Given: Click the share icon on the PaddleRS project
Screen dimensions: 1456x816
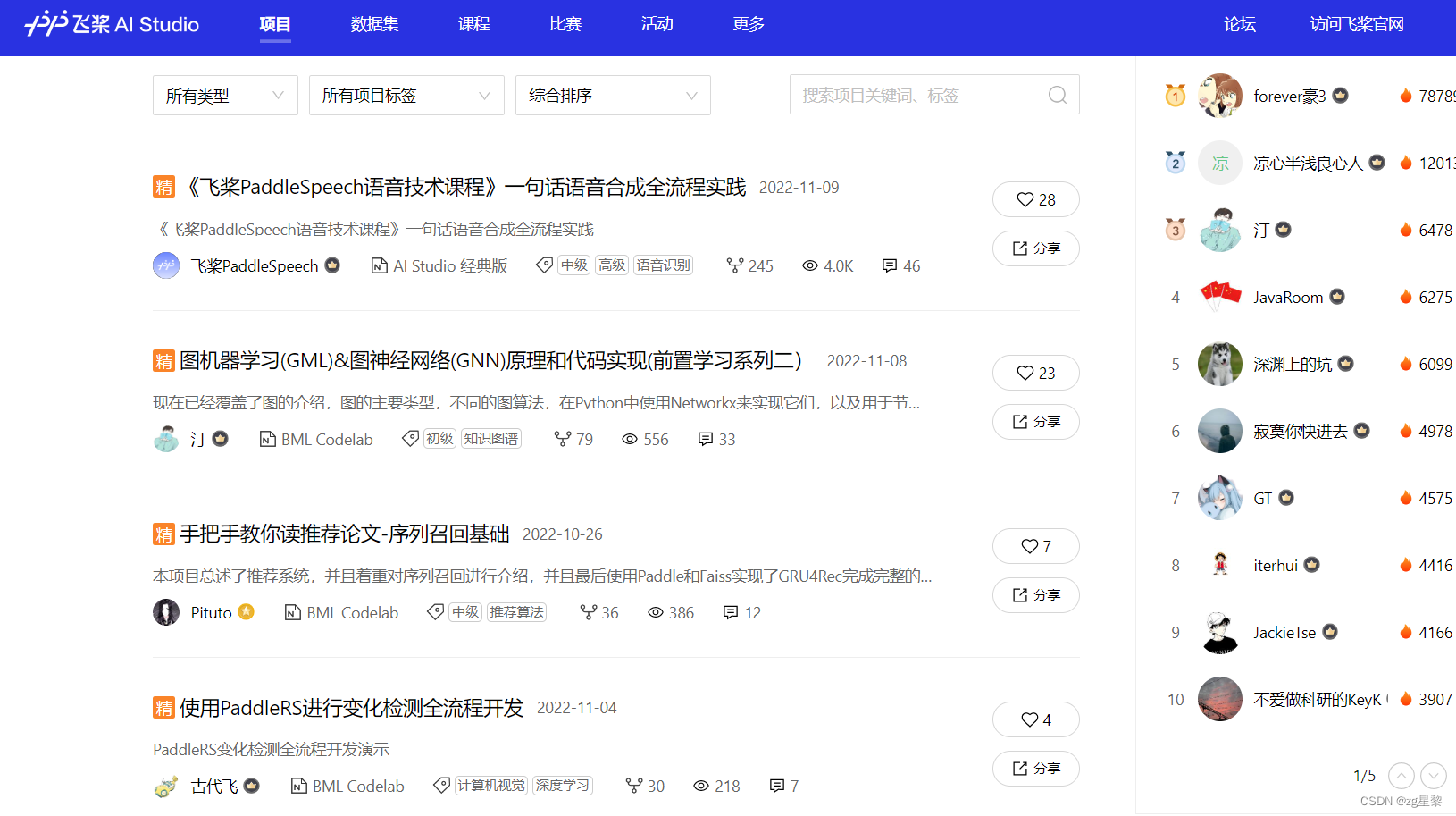Looking at the screenshot, I should tap(1036, 769).
